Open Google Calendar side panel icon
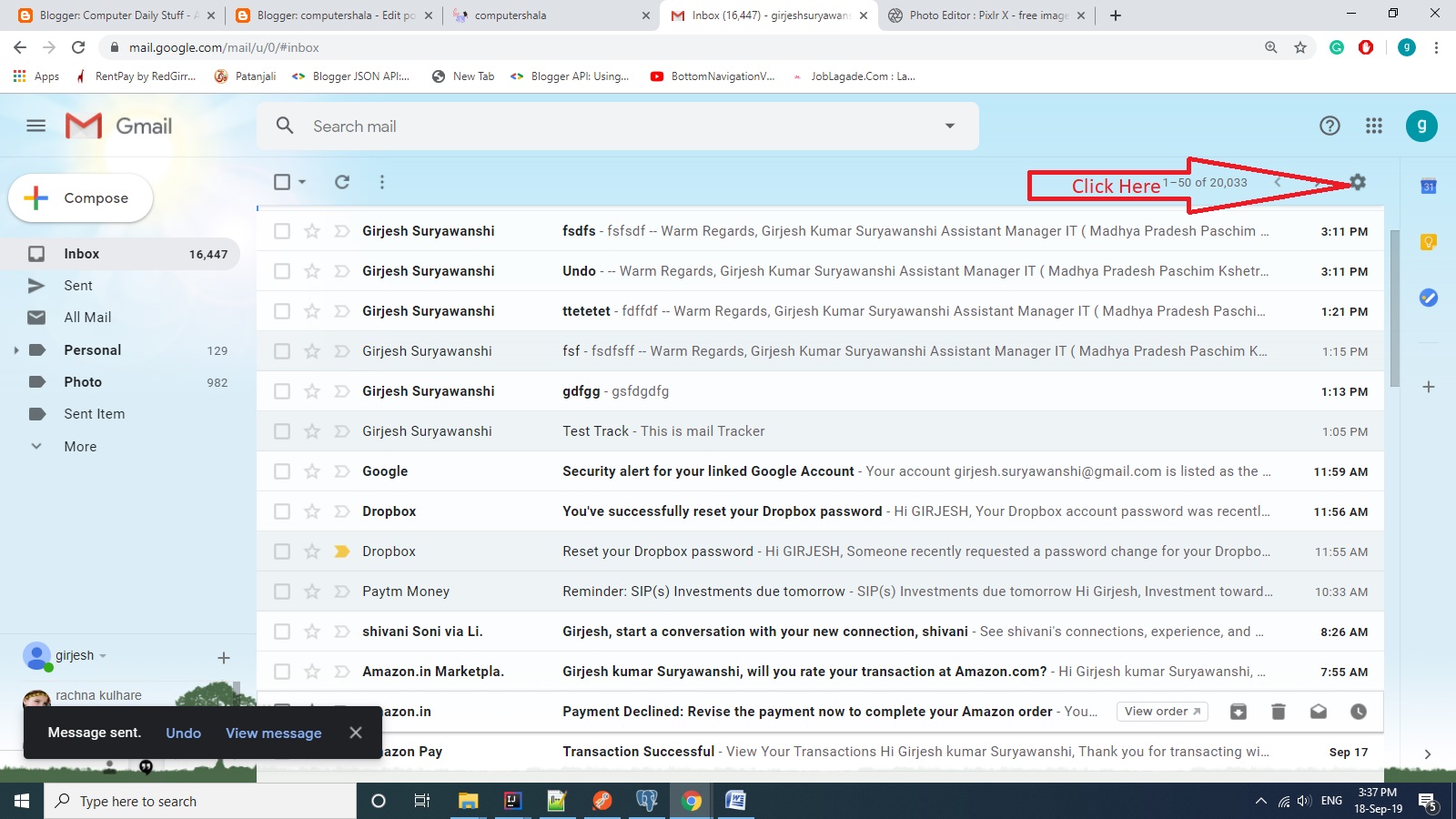Screen dimensions: 1456x819 coord(1429,187)
